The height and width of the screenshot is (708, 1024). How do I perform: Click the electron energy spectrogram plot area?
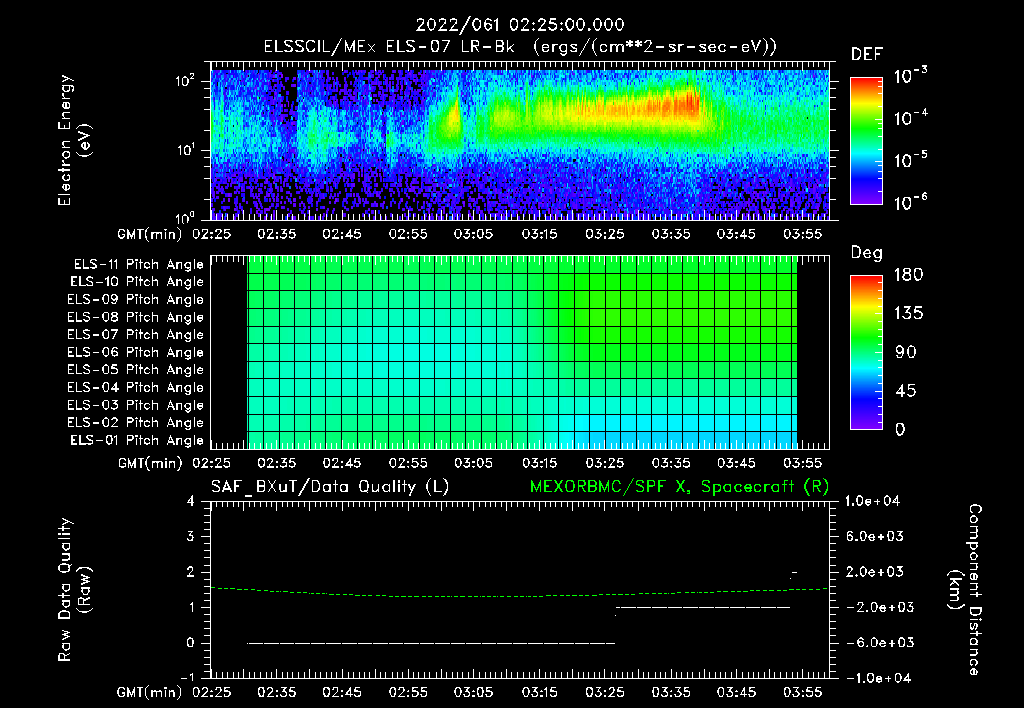tap(520, 141)
